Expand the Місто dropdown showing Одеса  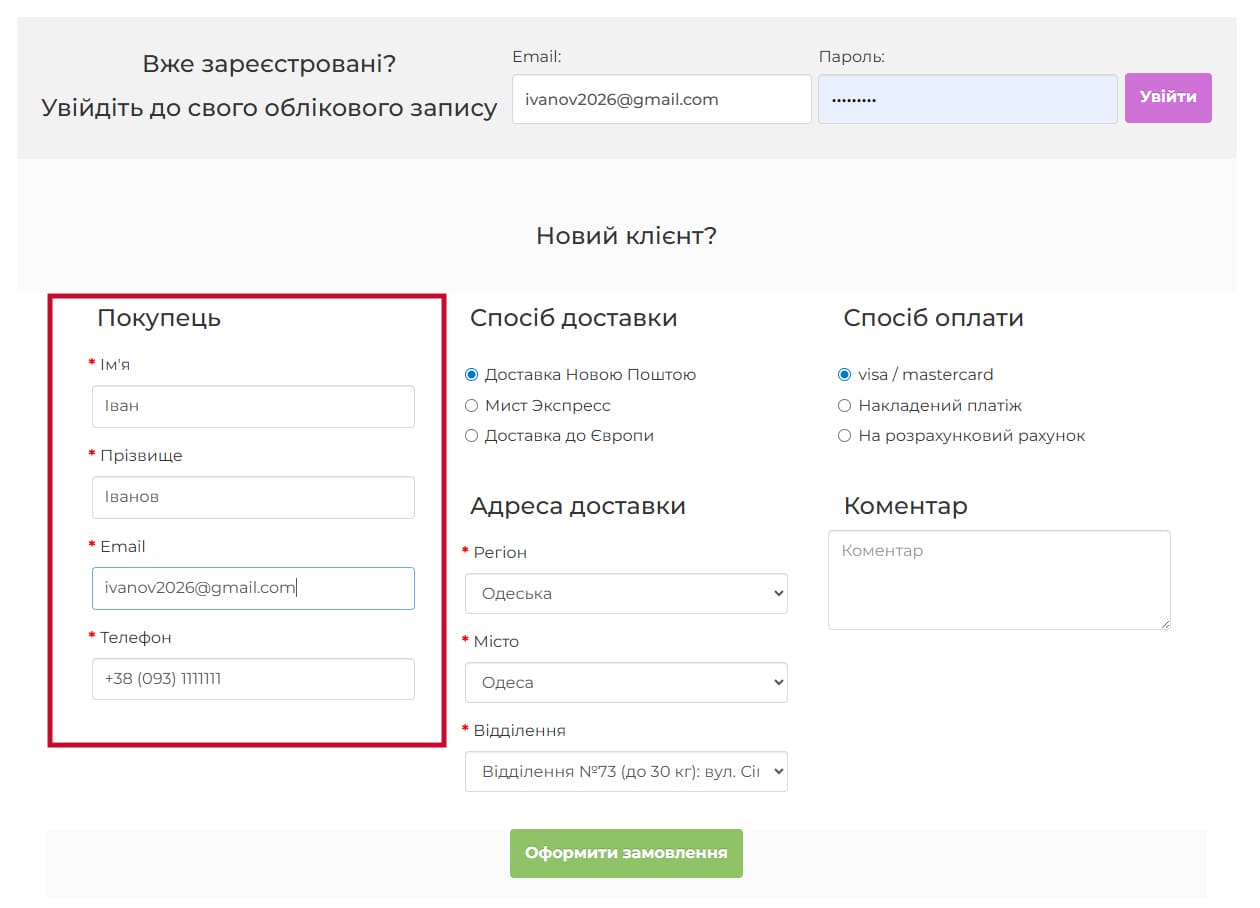tap(626, 682)
